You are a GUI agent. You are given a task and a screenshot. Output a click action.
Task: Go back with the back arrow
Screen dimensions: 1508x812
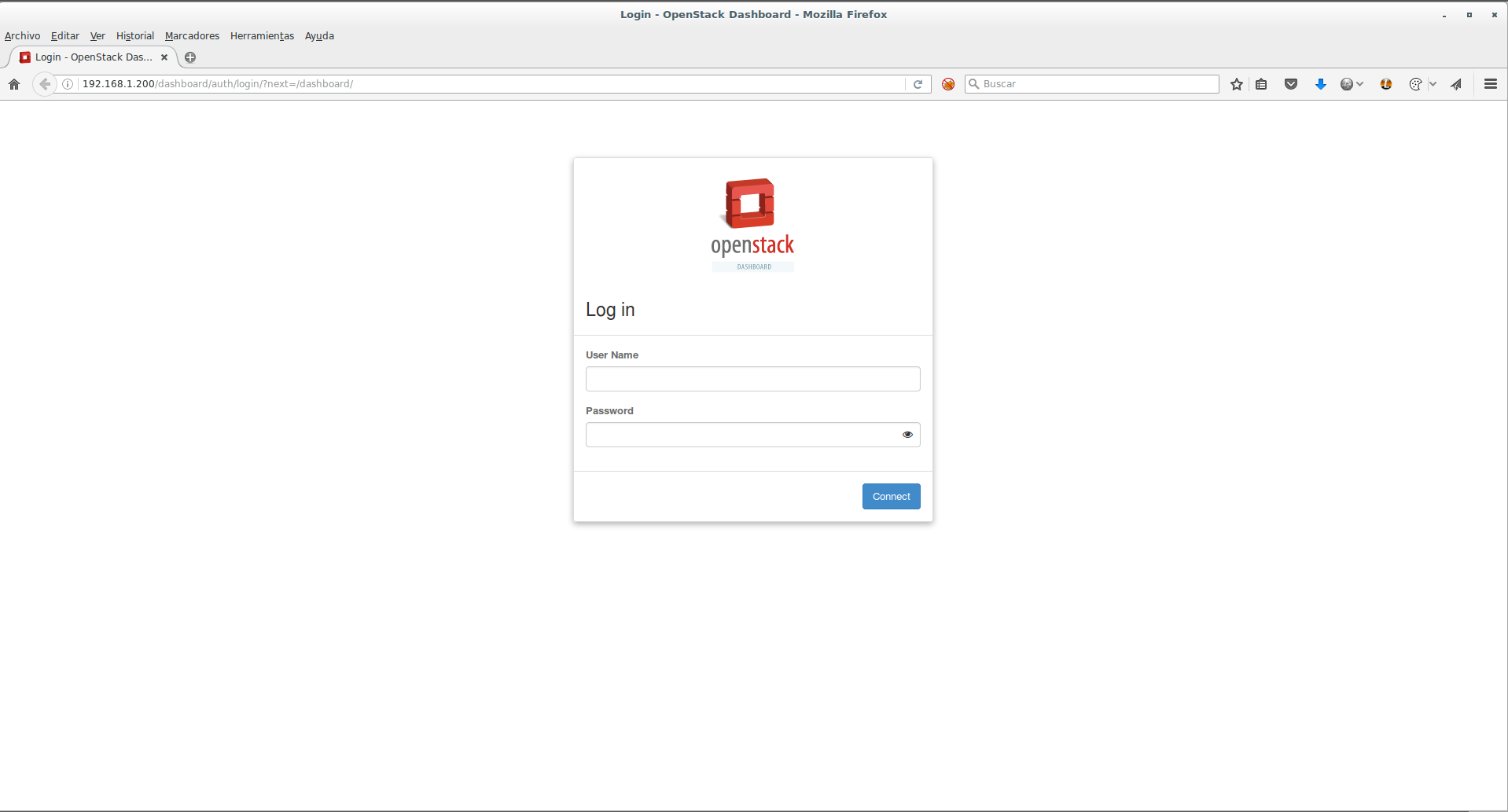tap(45, 84)
